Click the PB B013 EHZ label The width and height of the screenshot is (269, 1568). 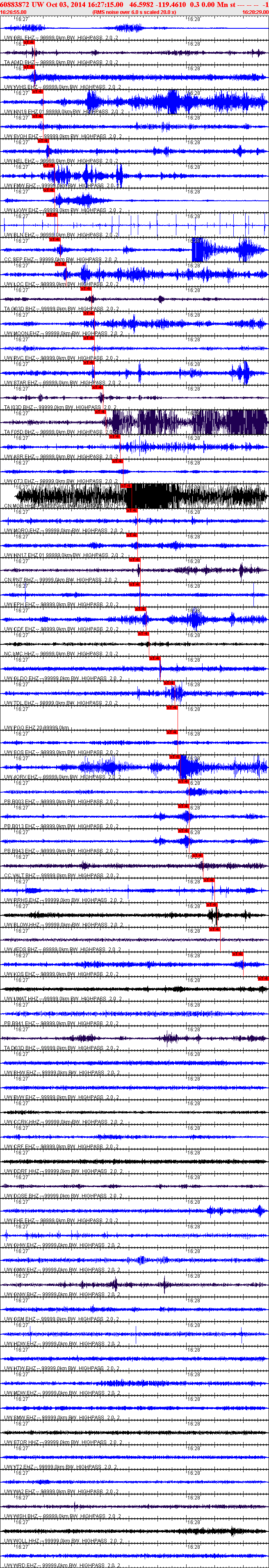(62, 827)
